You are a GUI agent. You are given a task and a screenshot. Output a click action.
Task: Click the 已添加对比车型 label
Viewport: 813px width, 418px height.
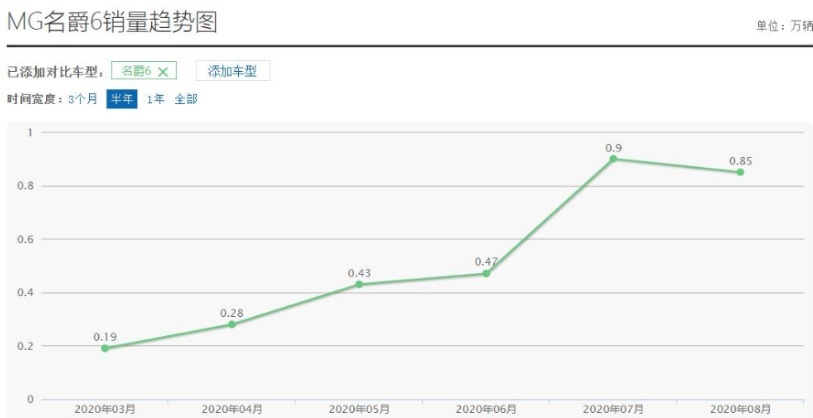pos(55,72)
